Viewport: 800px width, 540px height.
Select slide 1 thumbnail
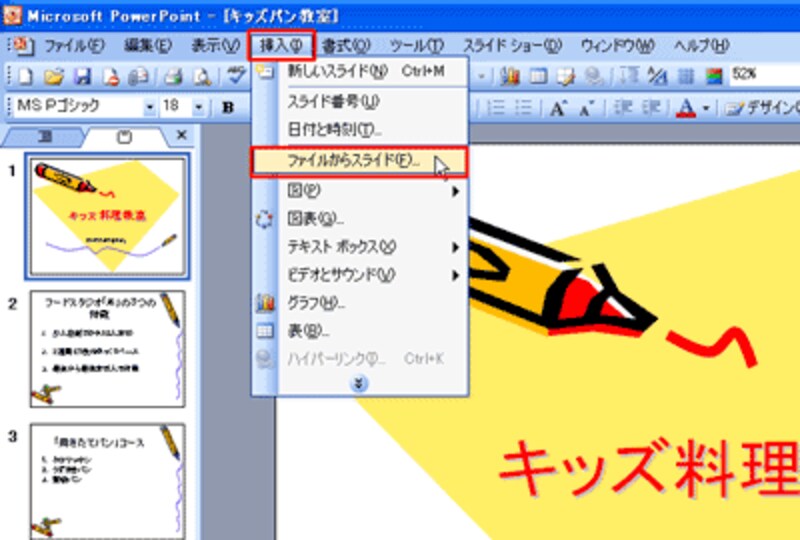(x=108, y=216)
